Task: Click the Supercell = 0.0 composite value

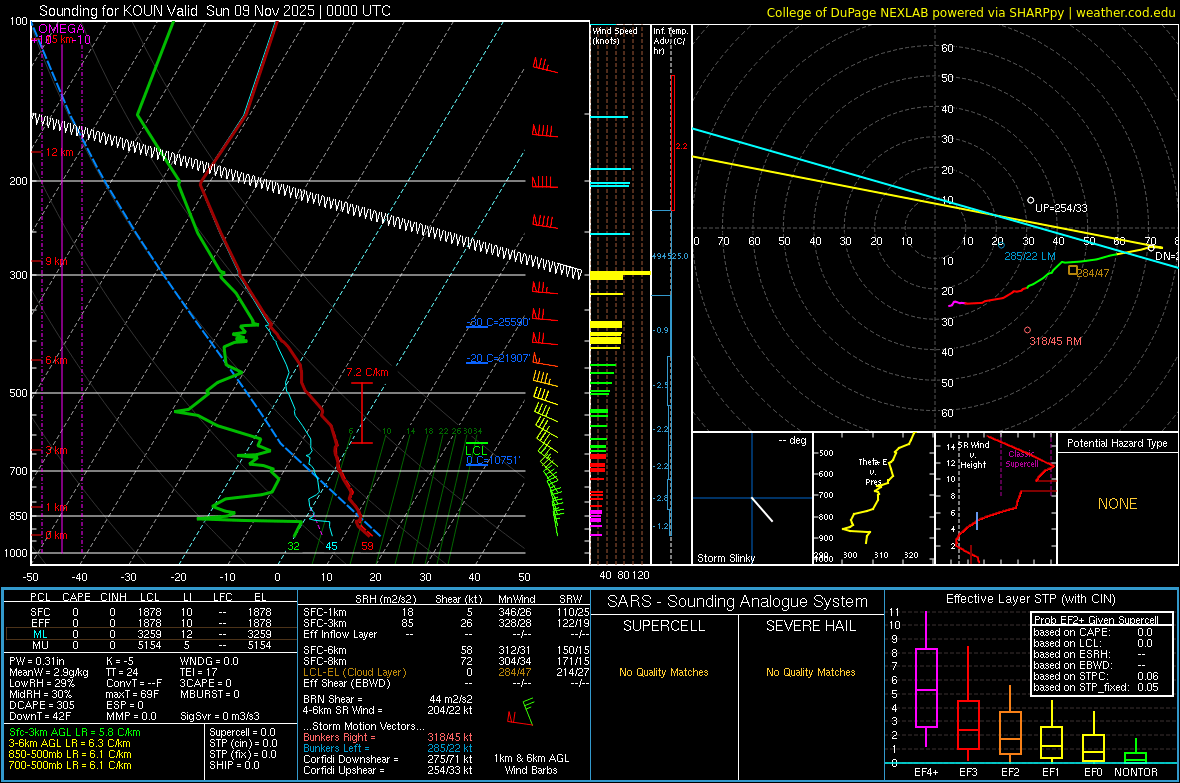Action: [x=242, y=733]
